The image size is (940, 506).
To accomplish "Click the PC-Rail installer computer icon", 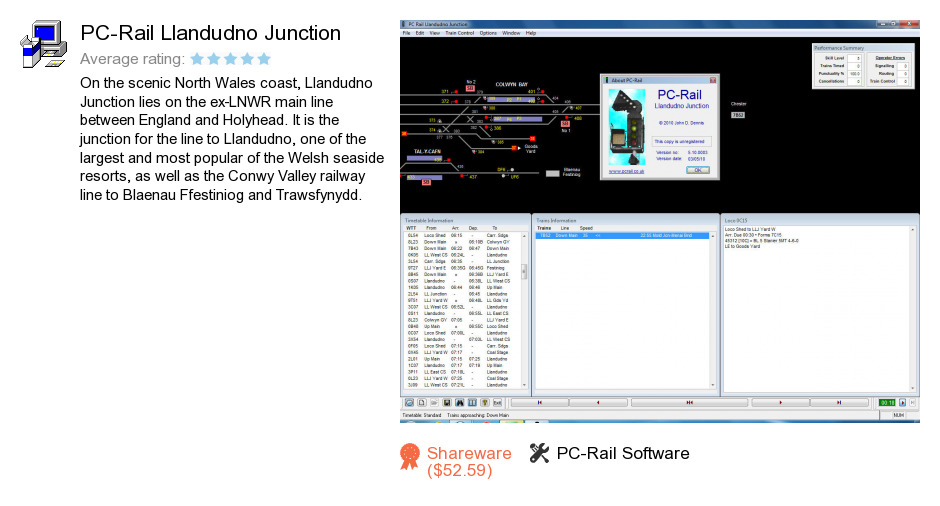I will [43, 44].
